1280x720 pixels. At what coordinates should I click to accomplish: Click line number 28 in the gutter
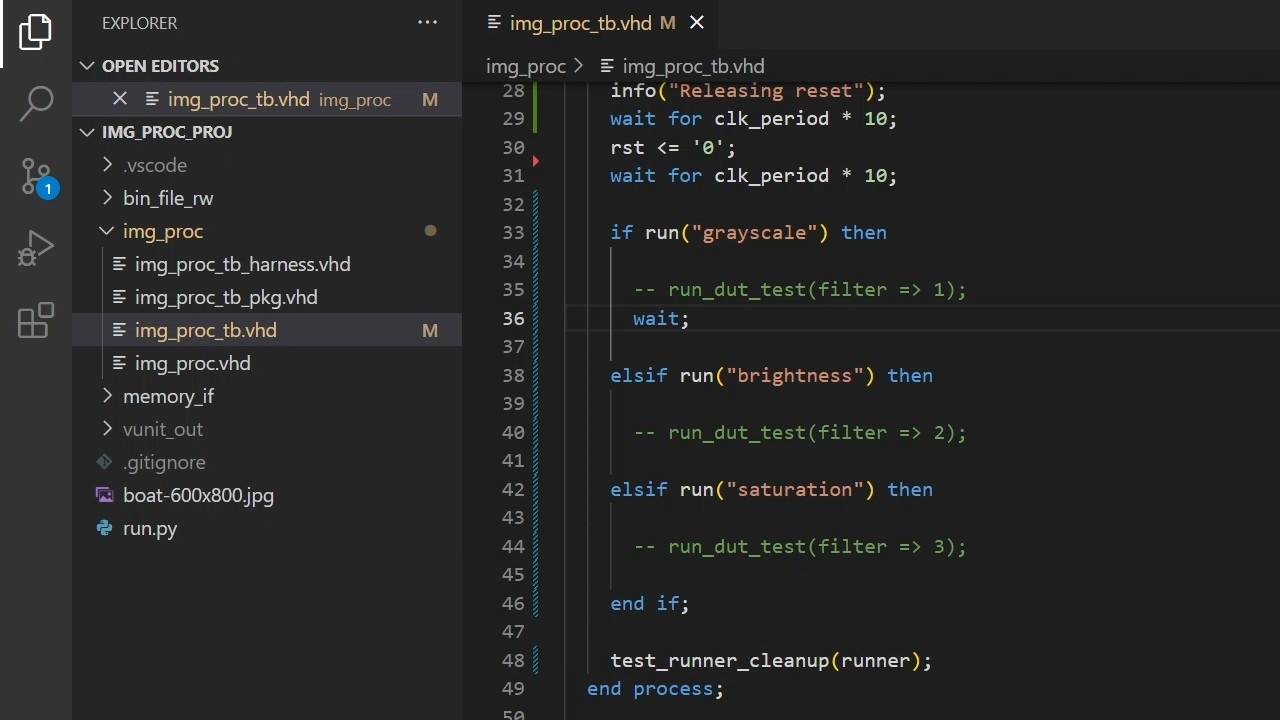[x=513, y=91]
